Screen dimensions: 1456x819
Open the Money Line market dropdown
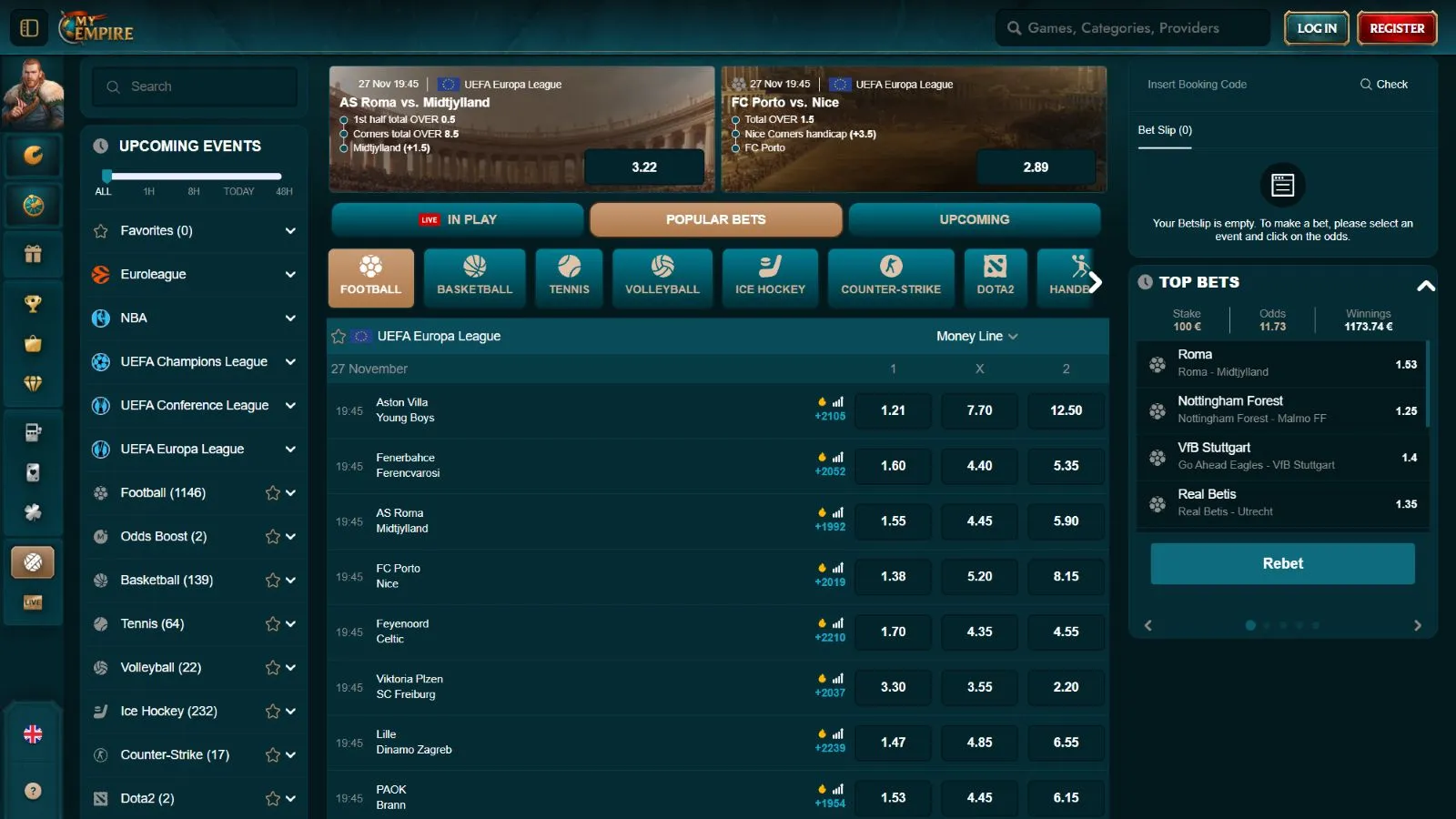[x=976, y=337]
